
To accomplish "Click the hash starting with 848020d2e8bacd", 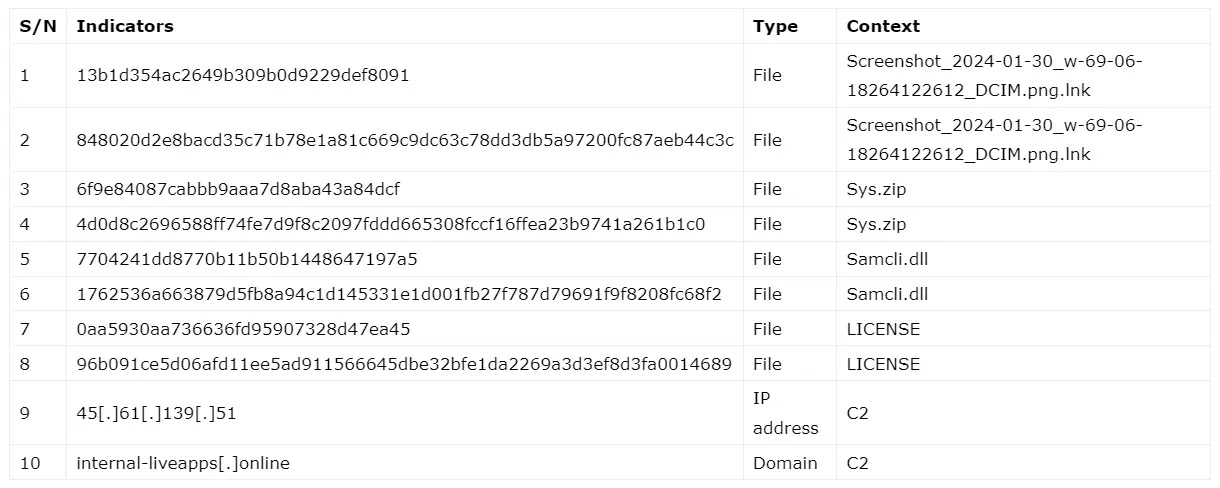I will 405,141.
